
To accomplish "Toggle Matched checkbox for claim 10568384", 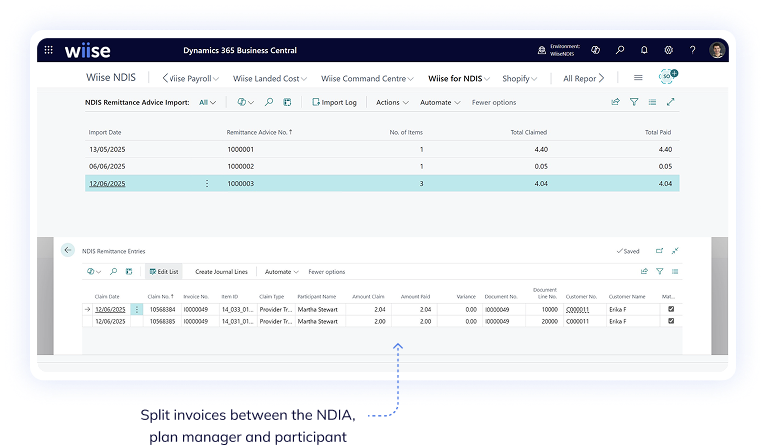I will tap(671, 309).
